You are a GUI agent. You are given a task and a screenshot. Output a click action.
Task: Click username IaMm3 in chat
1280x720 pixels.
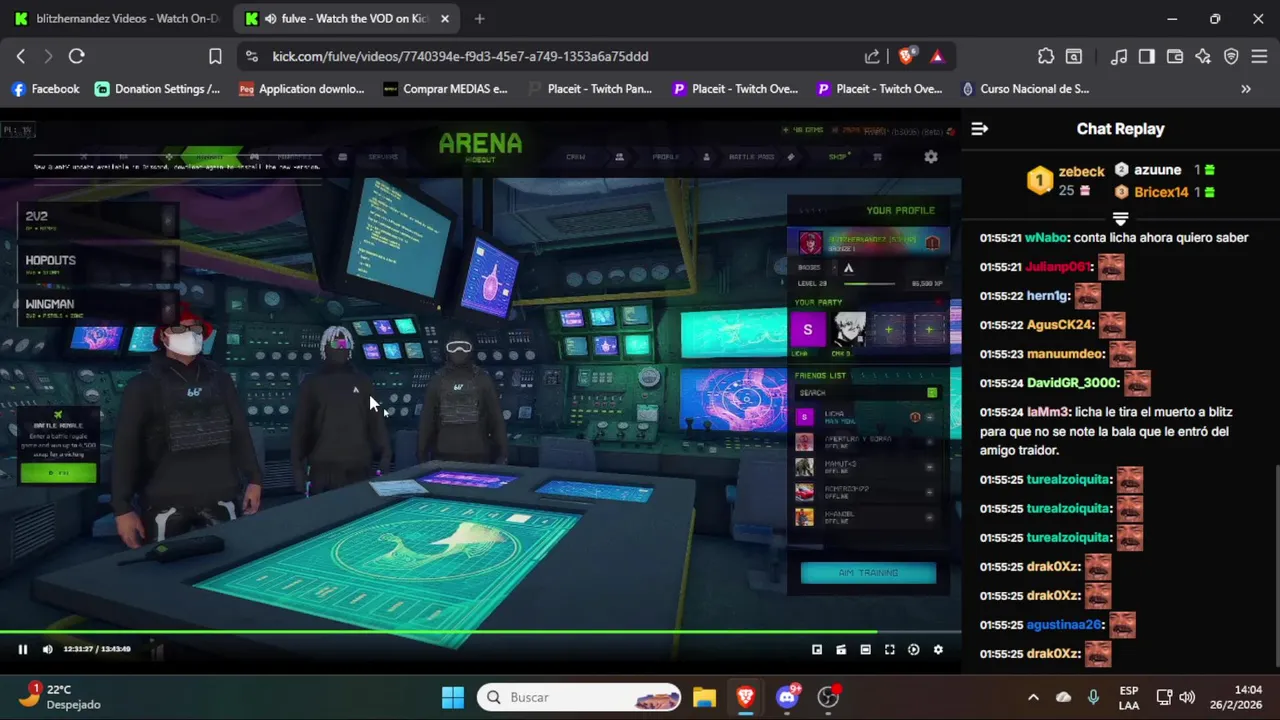(x=1047, y=412)
